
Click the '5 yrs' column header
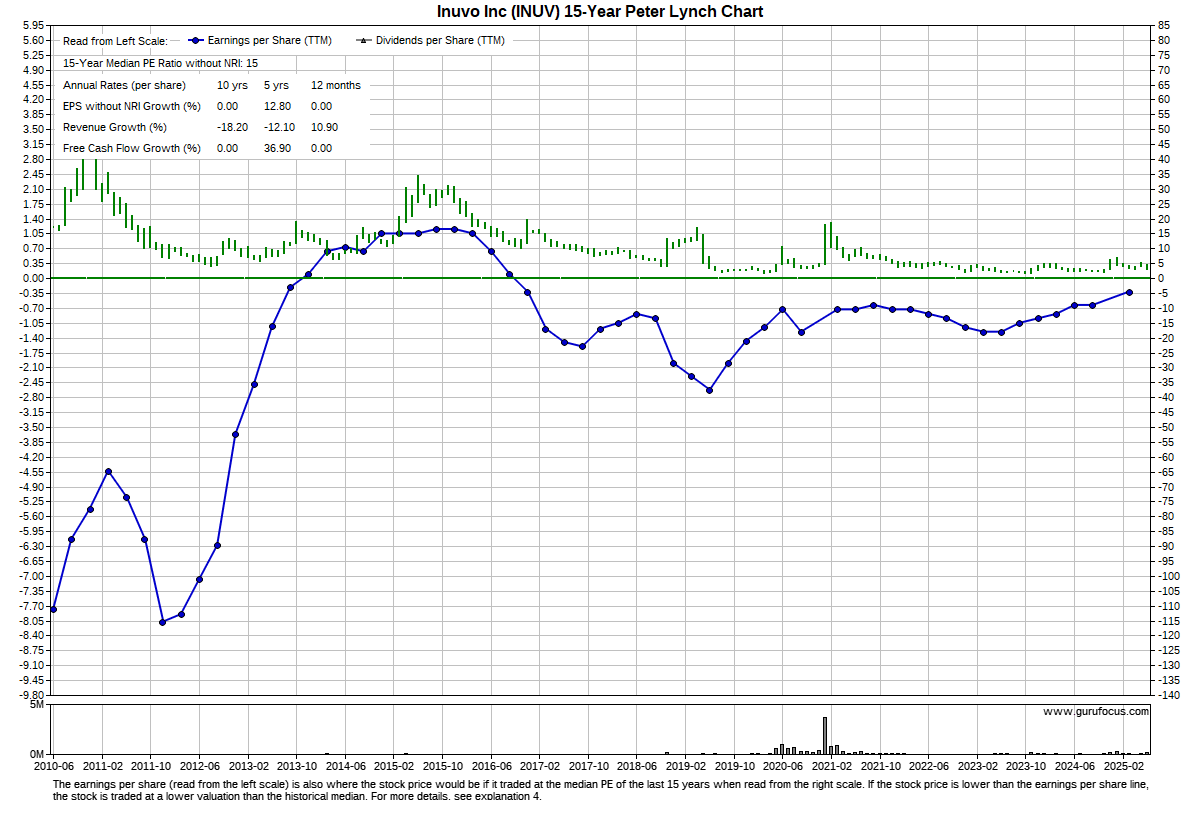click(276, 85)
